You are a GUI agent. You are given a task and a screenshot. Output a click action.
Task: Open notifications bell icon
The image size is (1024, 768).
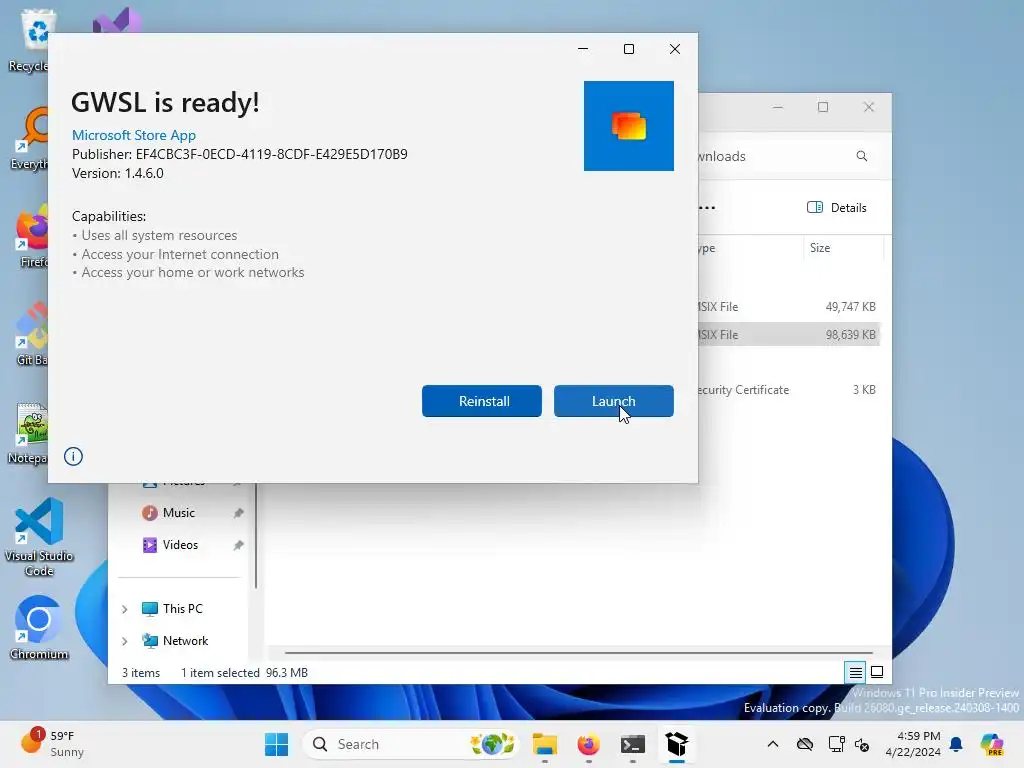tap(956, 744)
